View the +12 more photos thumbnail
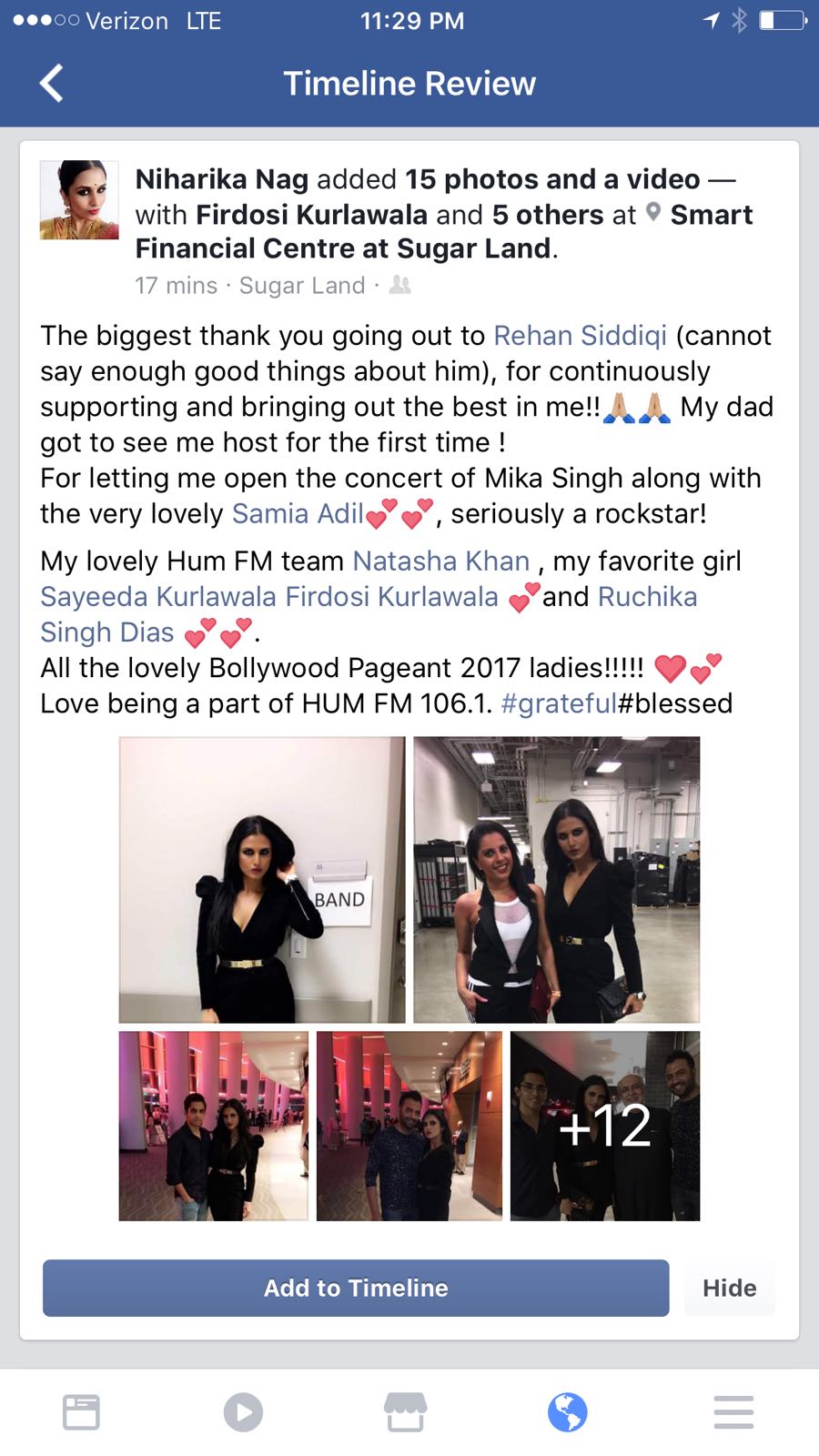 coord(605,1126)
